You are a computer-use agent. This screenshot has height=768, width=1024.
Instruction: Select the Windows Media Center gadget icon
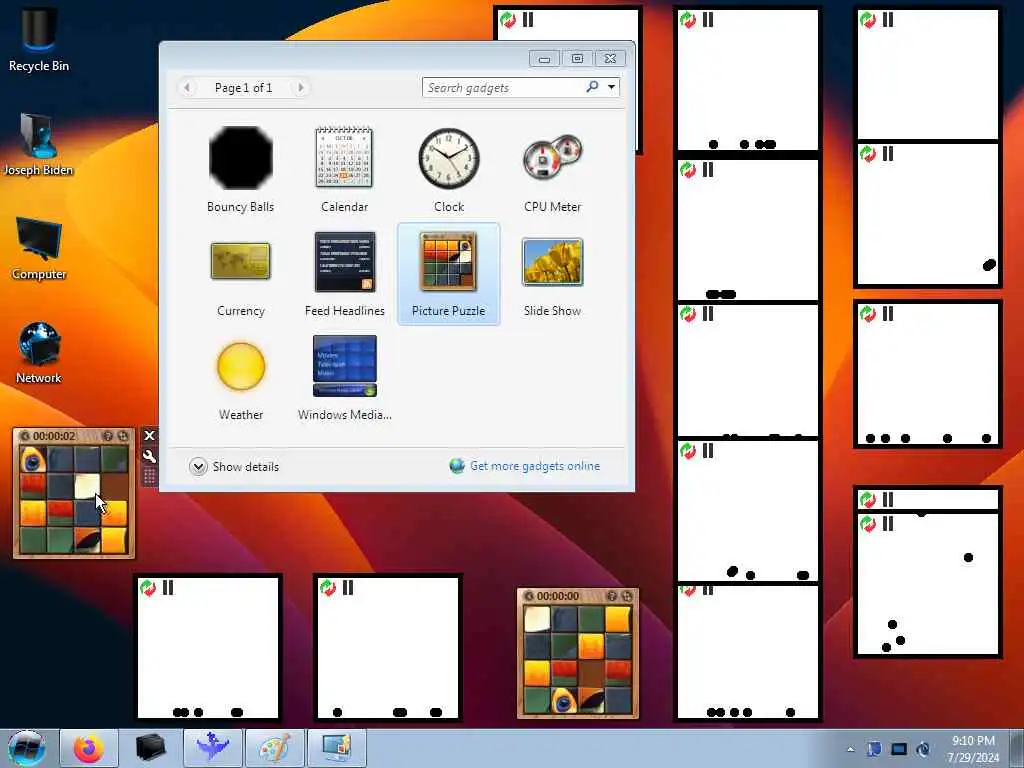click(345, 366)
